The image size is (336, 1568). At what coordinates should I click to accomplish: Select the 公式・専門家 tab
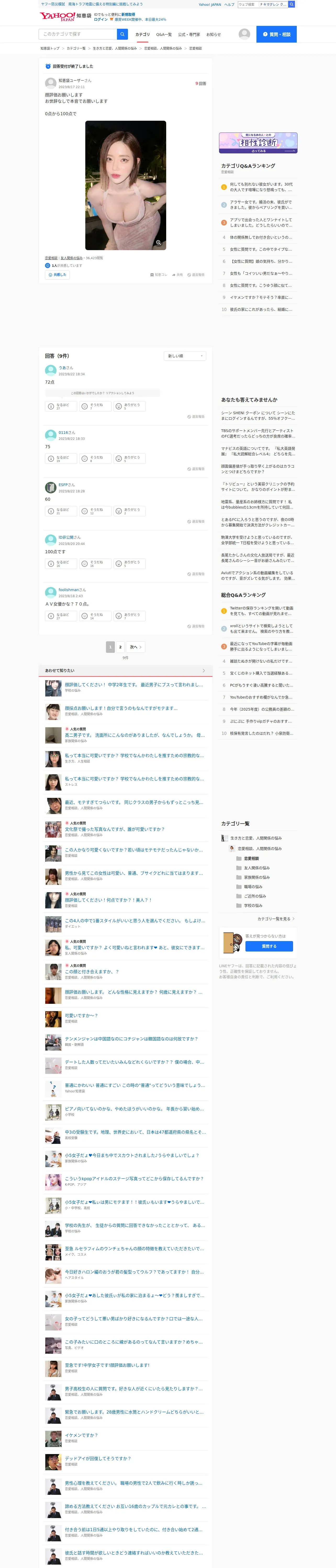[x=189, y=35]
